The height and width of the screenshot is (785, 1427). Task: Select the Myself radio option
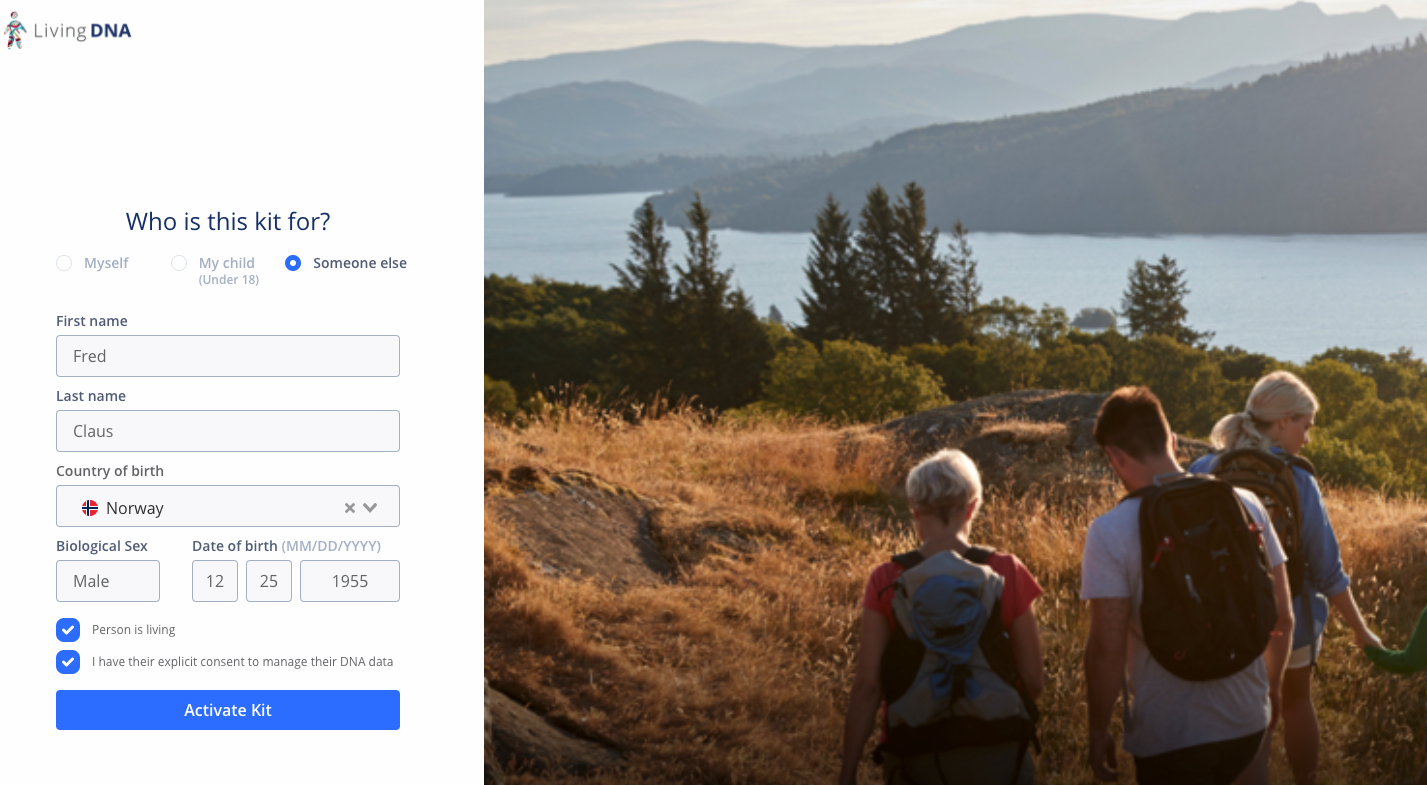tap(64, 263)
